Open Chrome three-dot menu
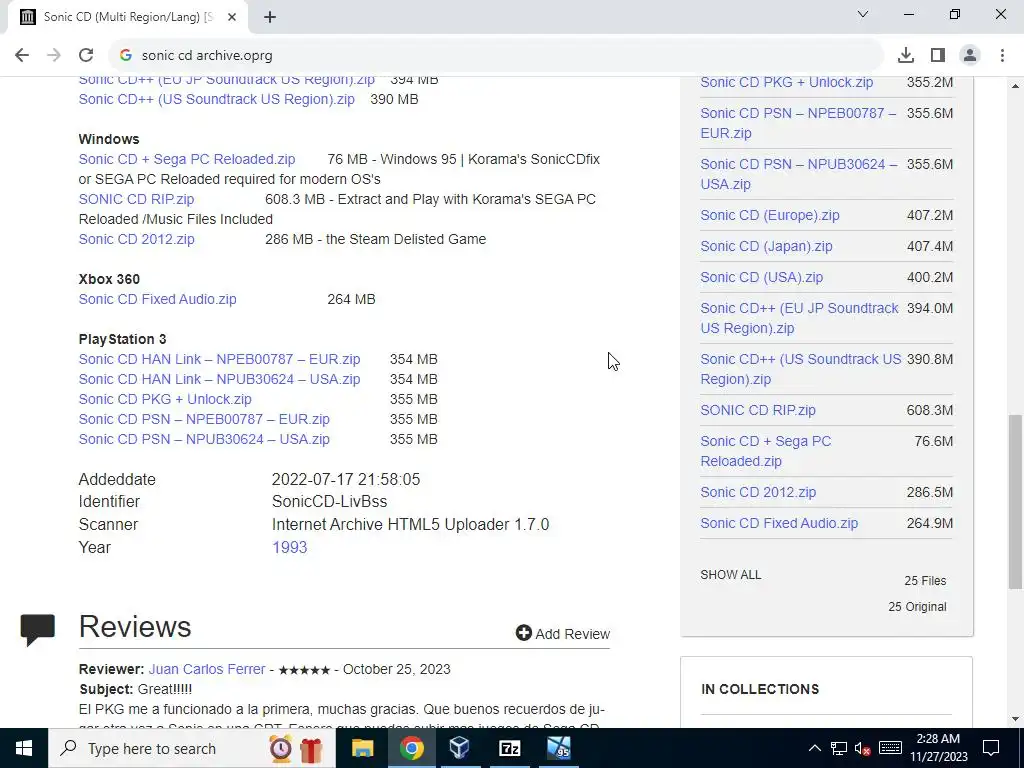Image resolution: width=1024 pixels, height=768 pixels. pos(1002,55)
